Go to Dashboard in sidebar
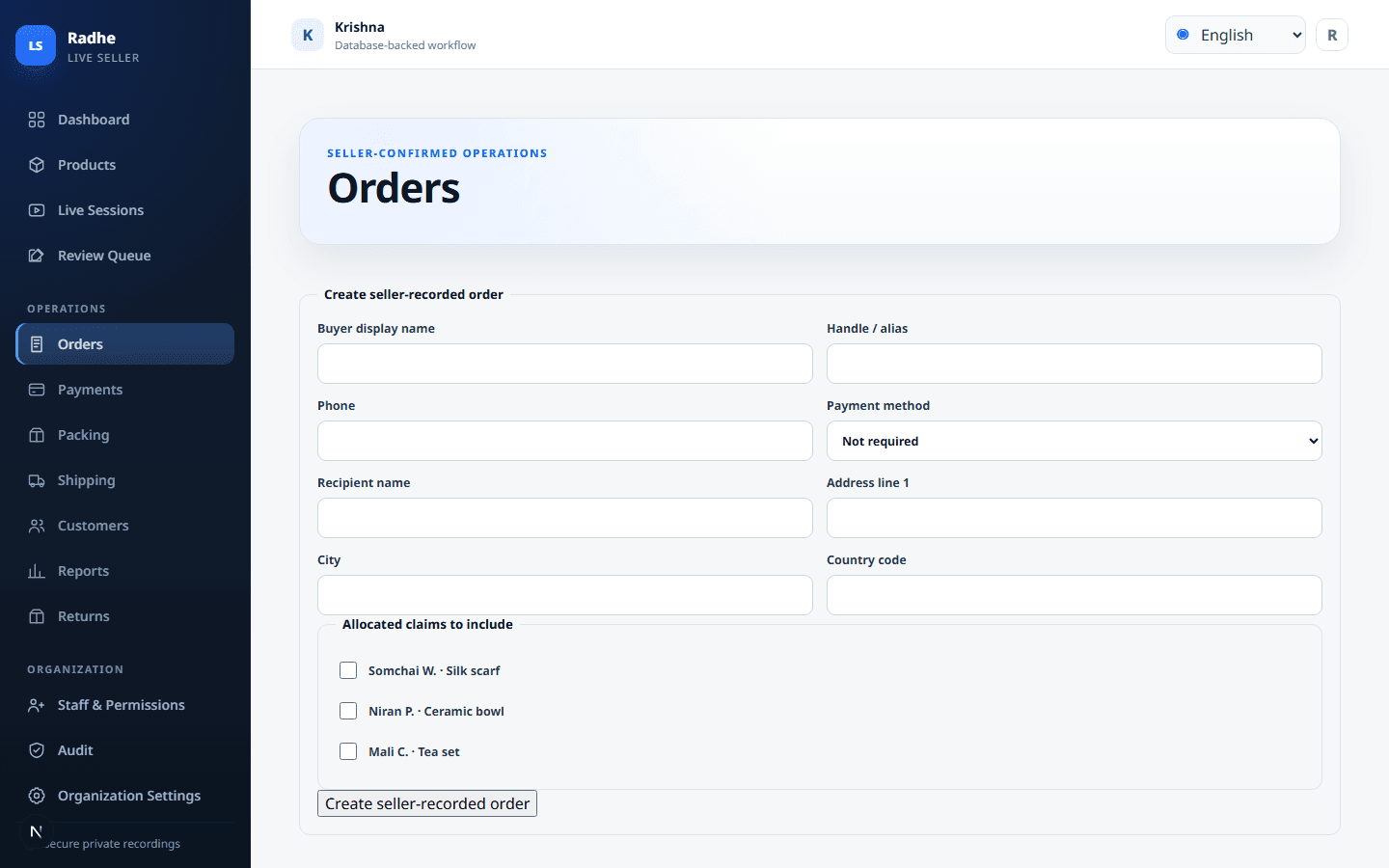The height and width of the screenshot is (868, 1389). 125,120
